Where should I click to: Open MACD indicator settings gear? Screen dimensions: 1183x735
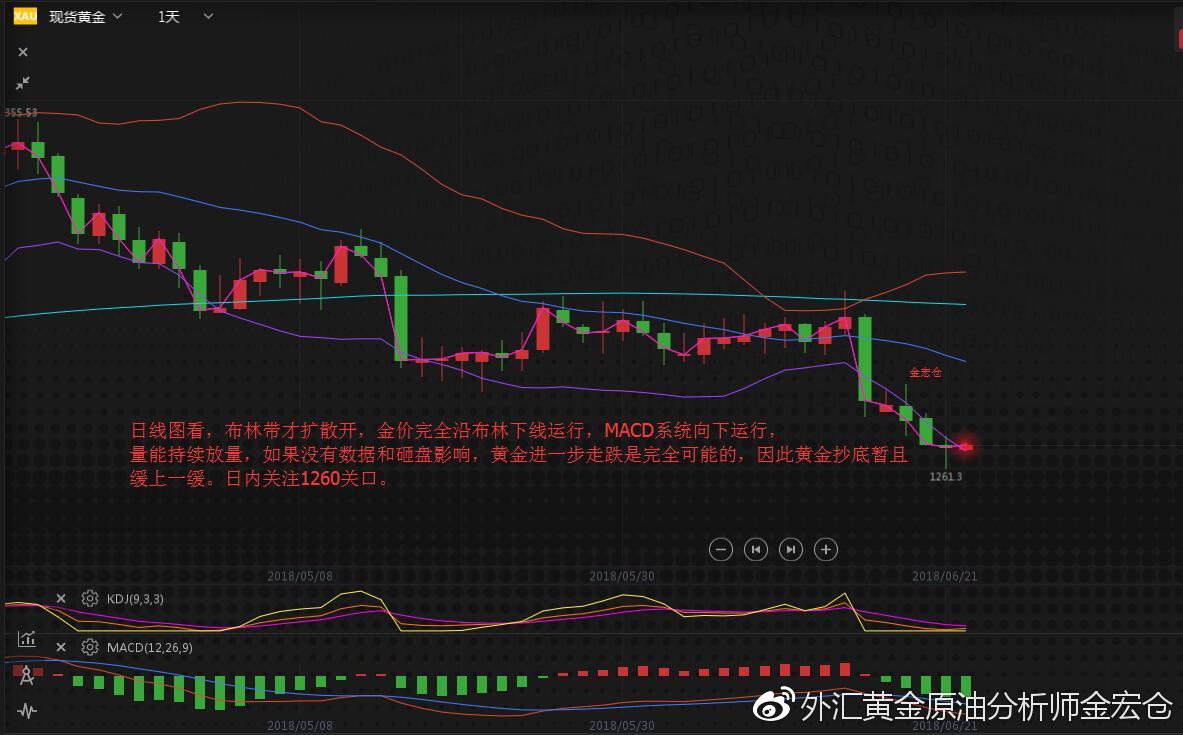(x=90, y=647)
